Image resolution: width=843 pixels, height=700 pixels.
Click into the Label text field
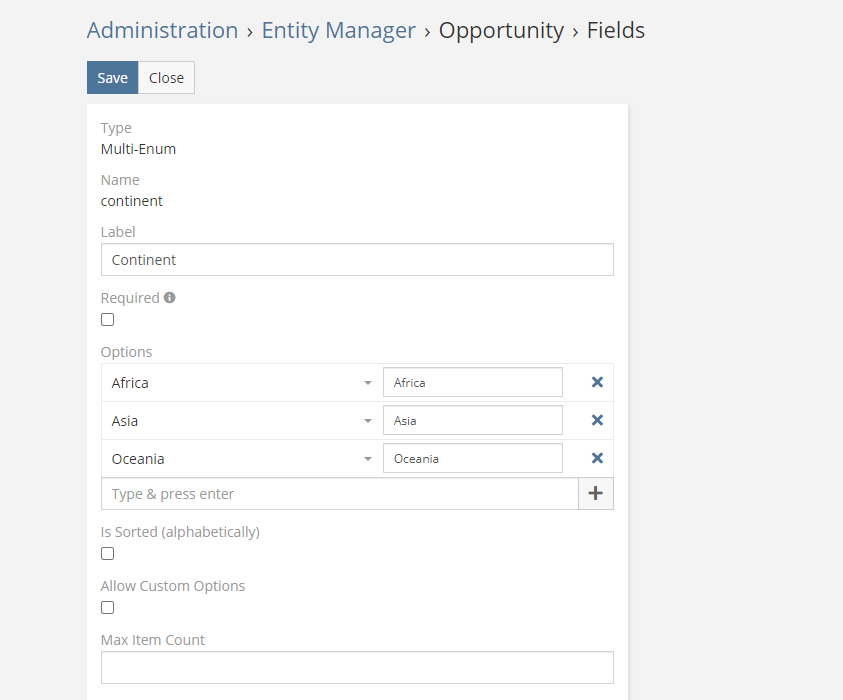coord(357,260)
